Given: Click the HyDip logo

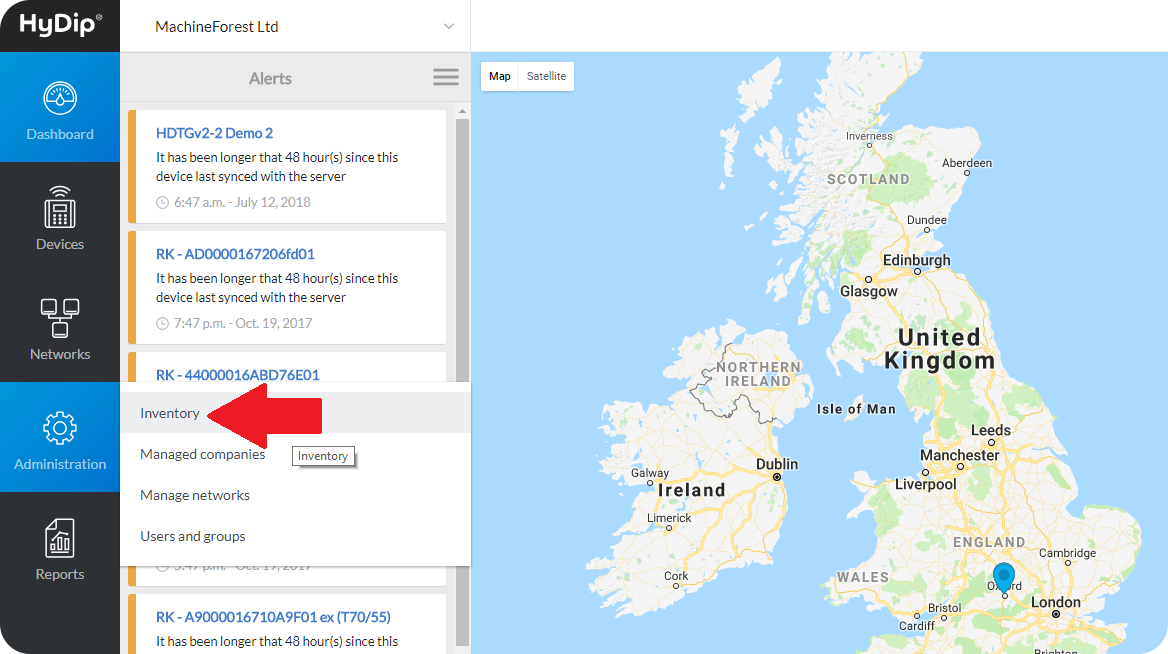Looking at the screenshot, I should 60,25.
